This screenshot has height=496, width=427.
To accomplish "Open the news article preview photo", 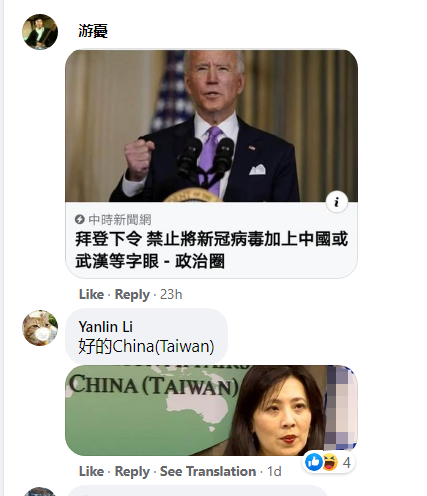I will point(211,126).
